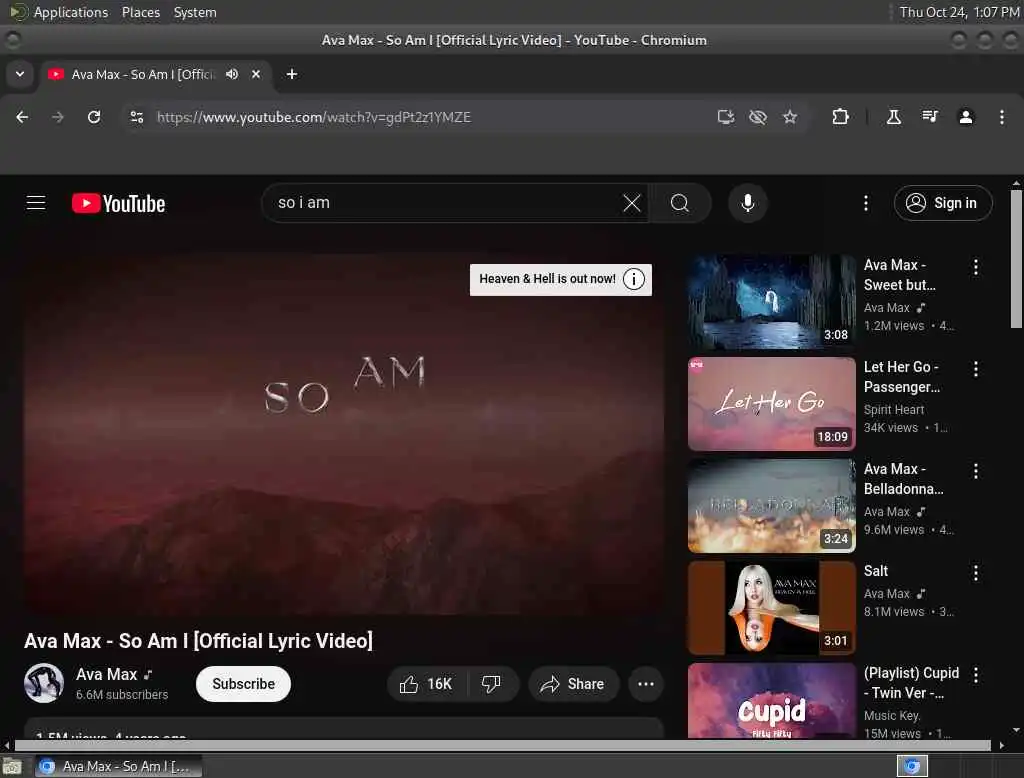
Task: Open more actions ellipsis below the video
Action: 646,684
